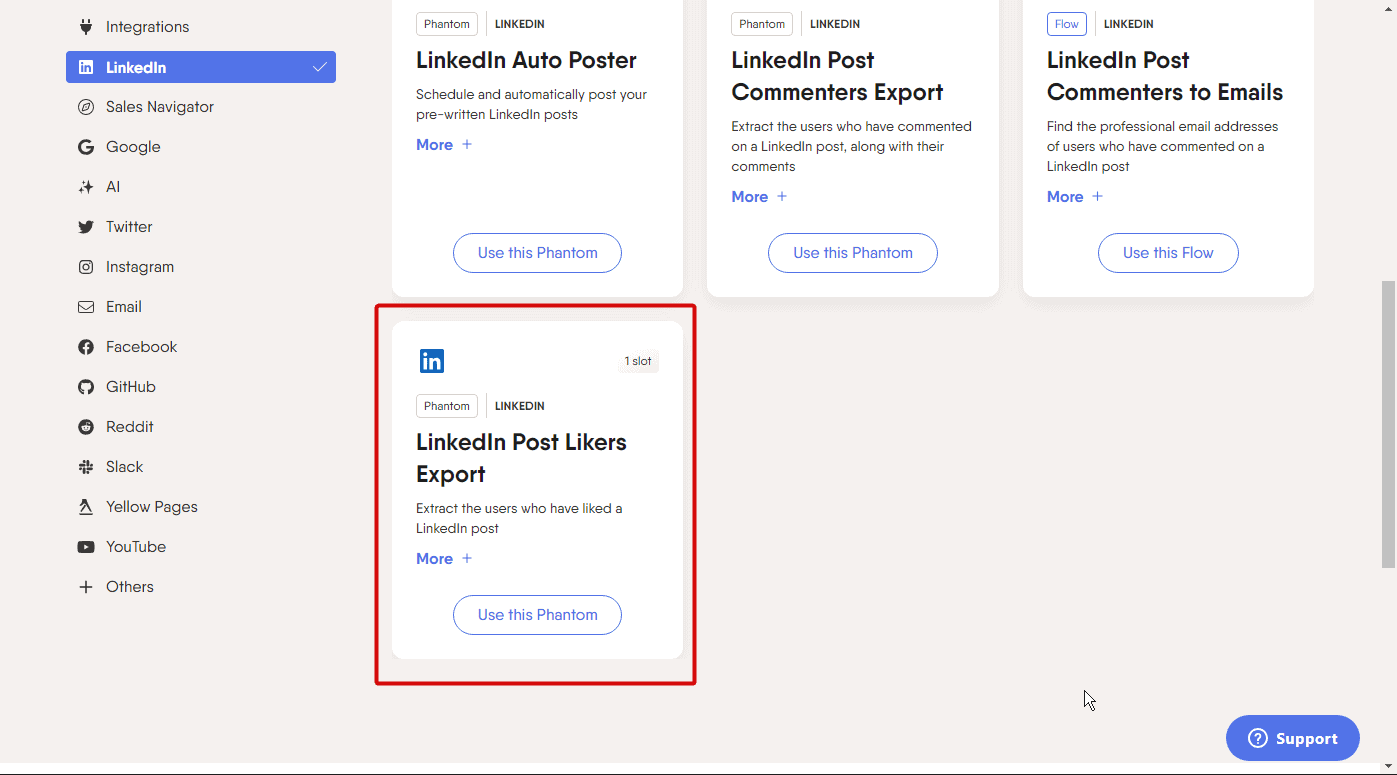Open LinkedIn Post Commenters Export title

pos(837,76)
